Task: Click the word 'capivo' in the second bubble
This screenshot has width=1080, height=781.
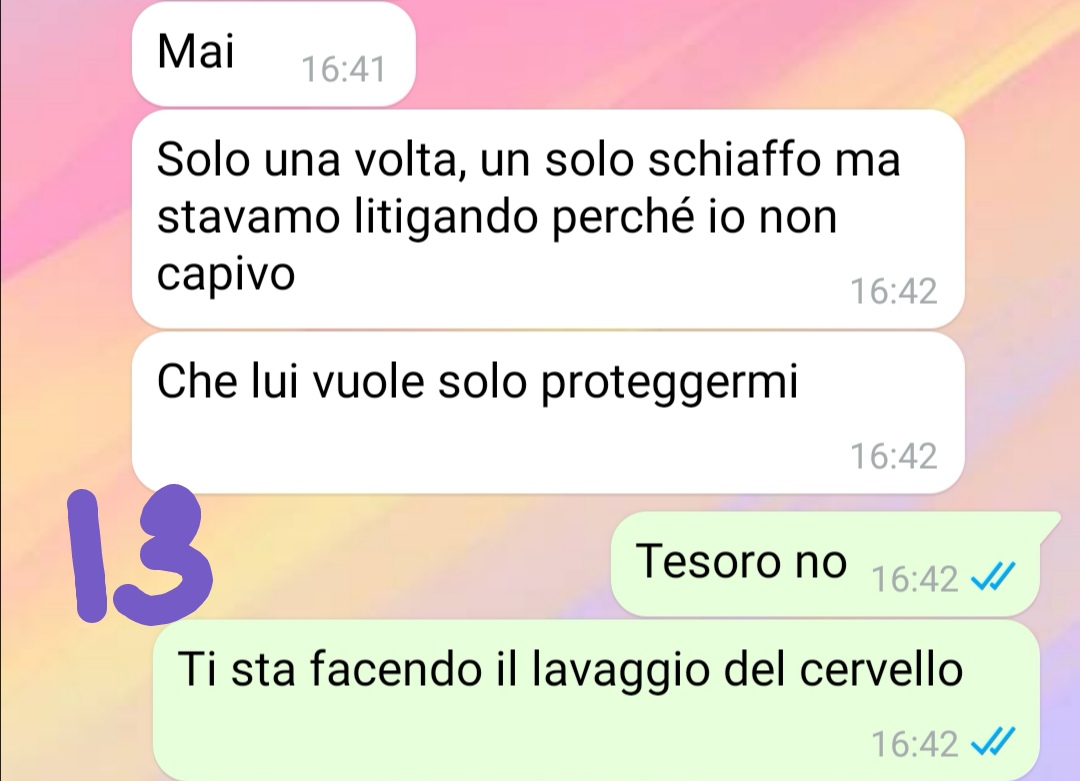Action: point(226,275)
